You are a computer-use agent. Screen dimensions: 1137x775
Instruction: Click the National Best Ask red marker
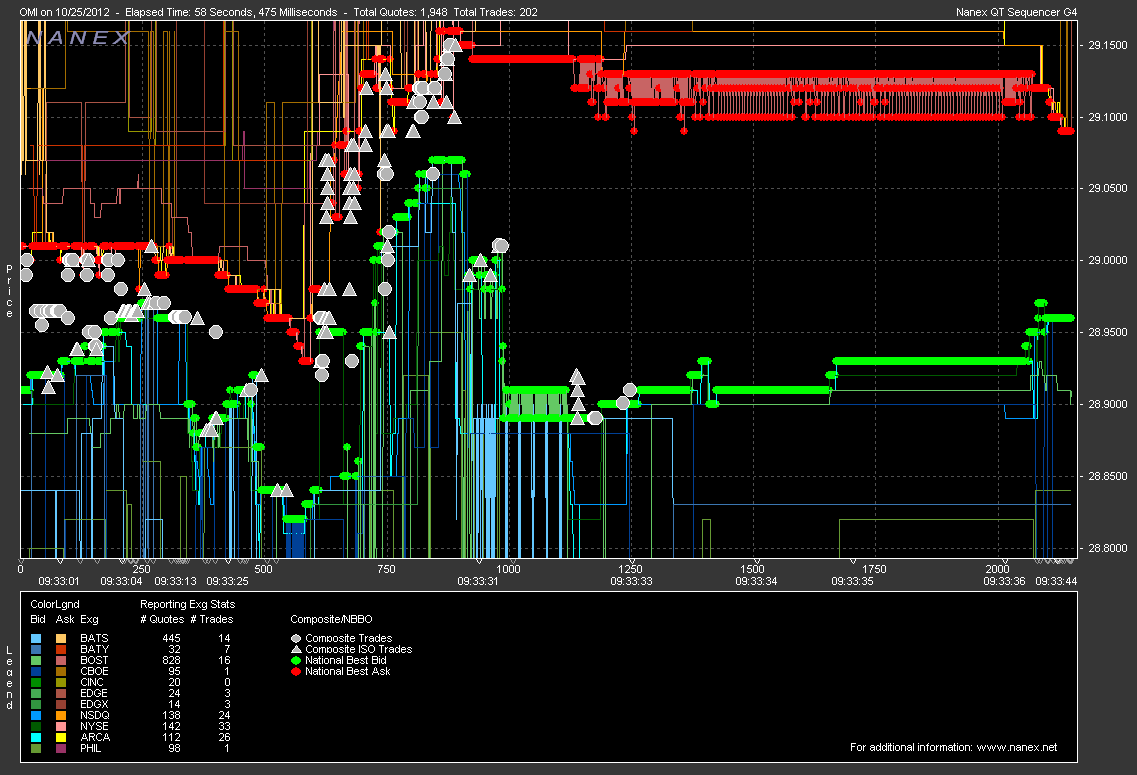pyautogui.click(x=296, y=671)
